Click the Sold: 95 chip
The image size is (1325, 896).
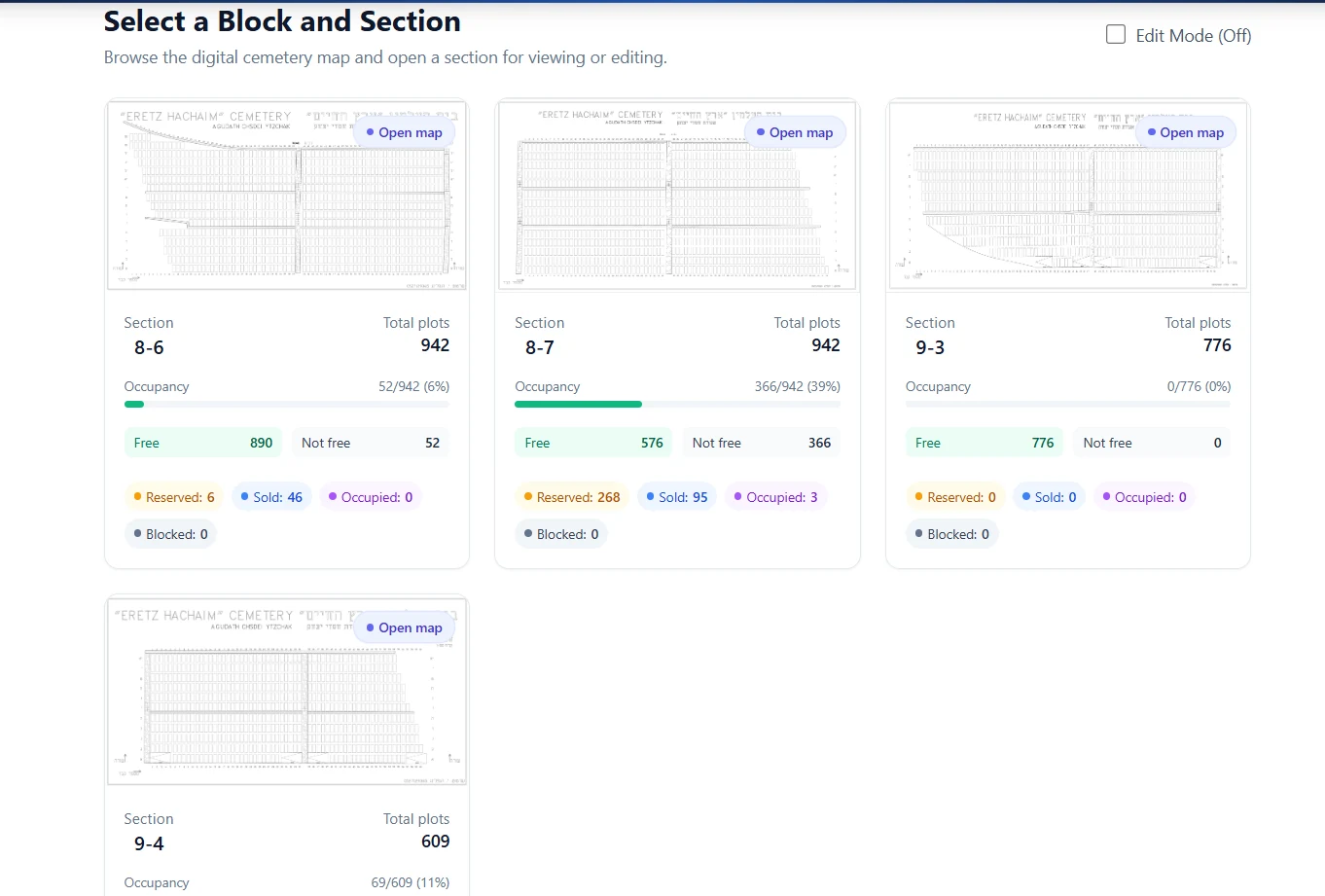pyautogui.click(x=677, y=497)
